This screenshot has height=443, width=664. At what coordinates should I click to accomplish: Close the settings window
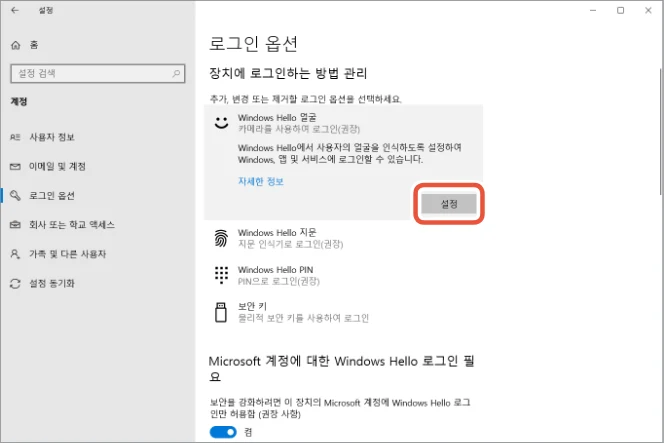tap(648, 10)
